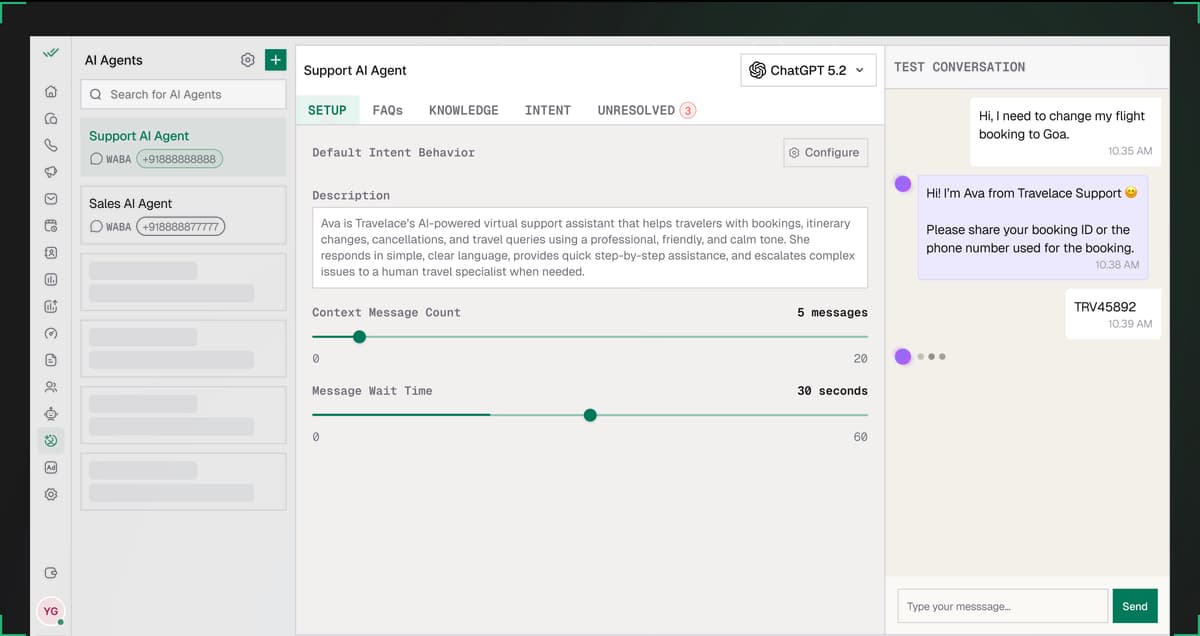This screenshot has width=1200, height=636.
Task: Open the YG user avatar
Action: click(x=51, y=610)
